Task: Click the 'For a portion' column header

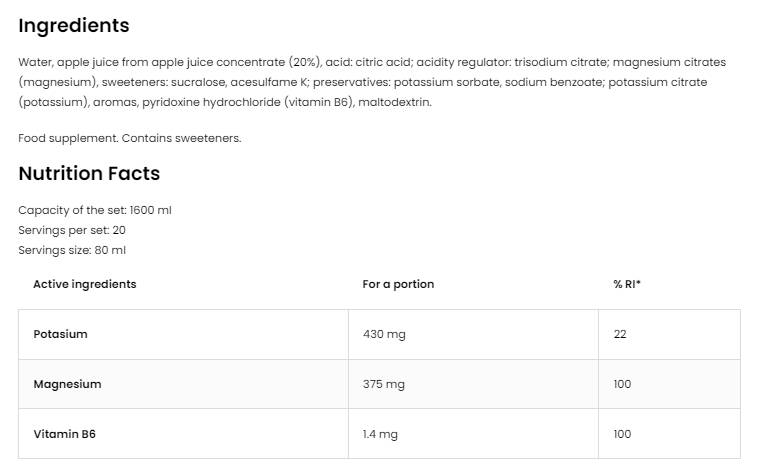Action: (398, 284)
